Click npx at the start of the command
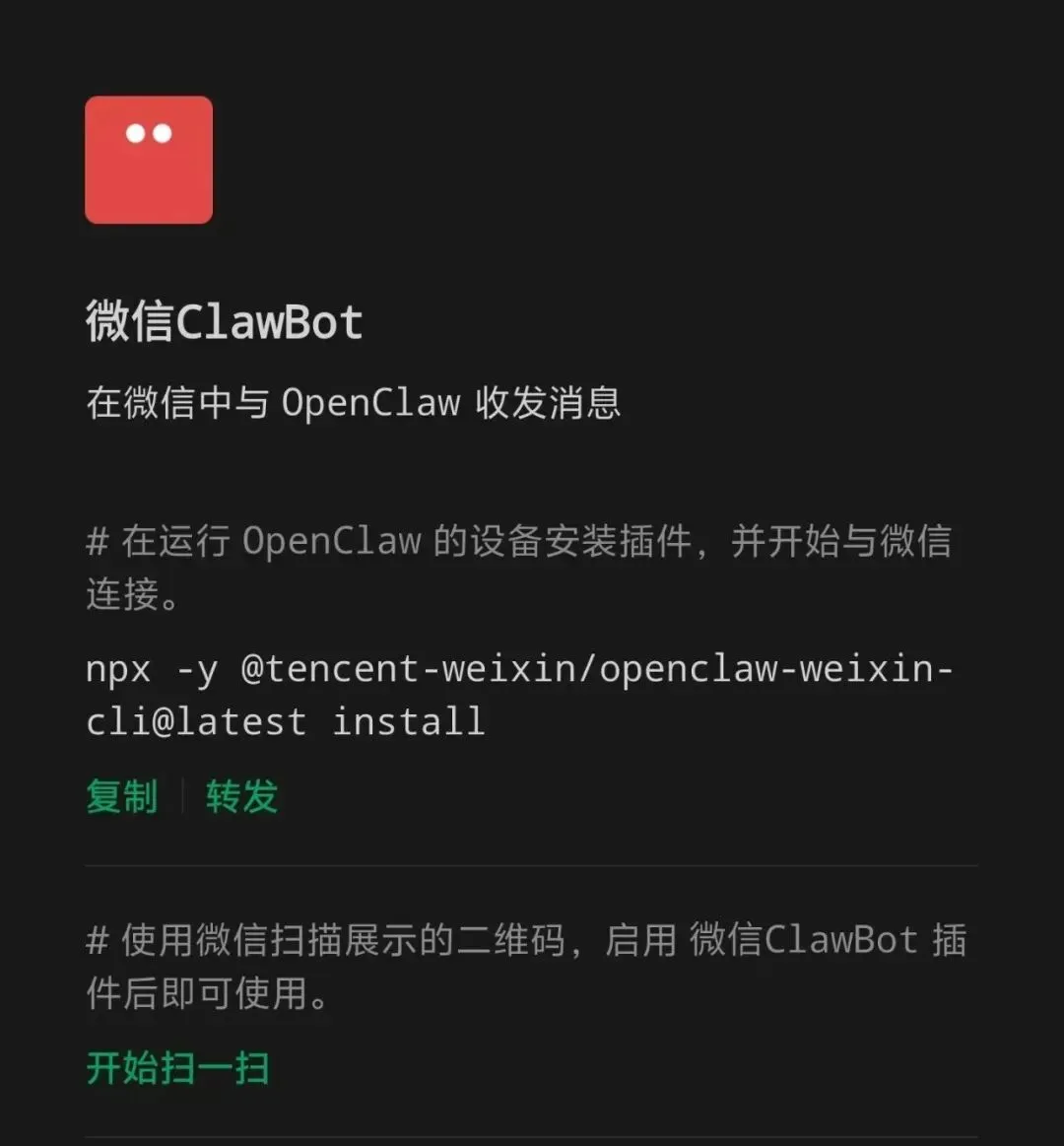The image size is (1064, 1146). coord(118,670)
